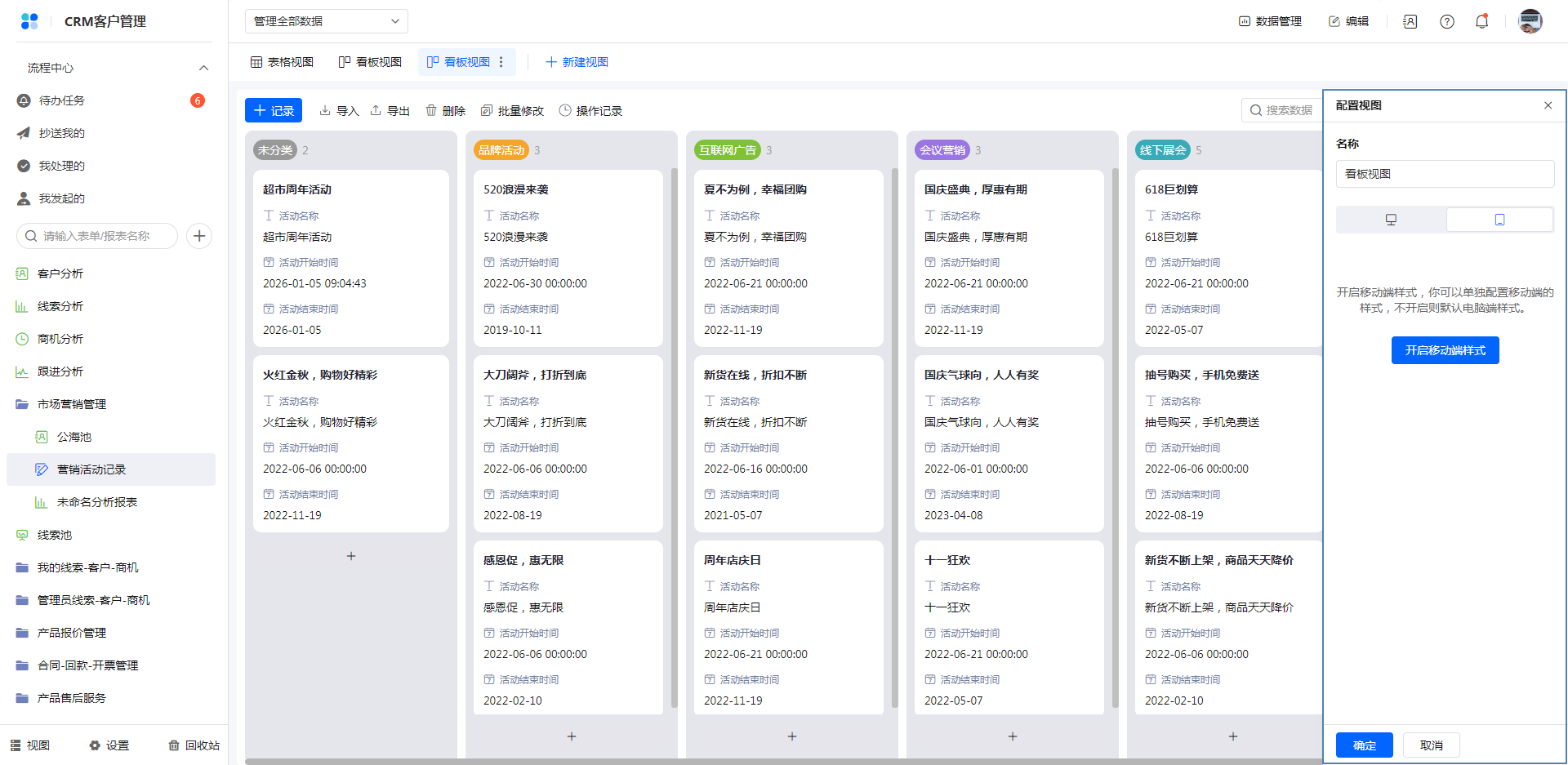Click the blue 记录 add button
The width and height of the screenshot is (1568, 765).
point(274,110)
